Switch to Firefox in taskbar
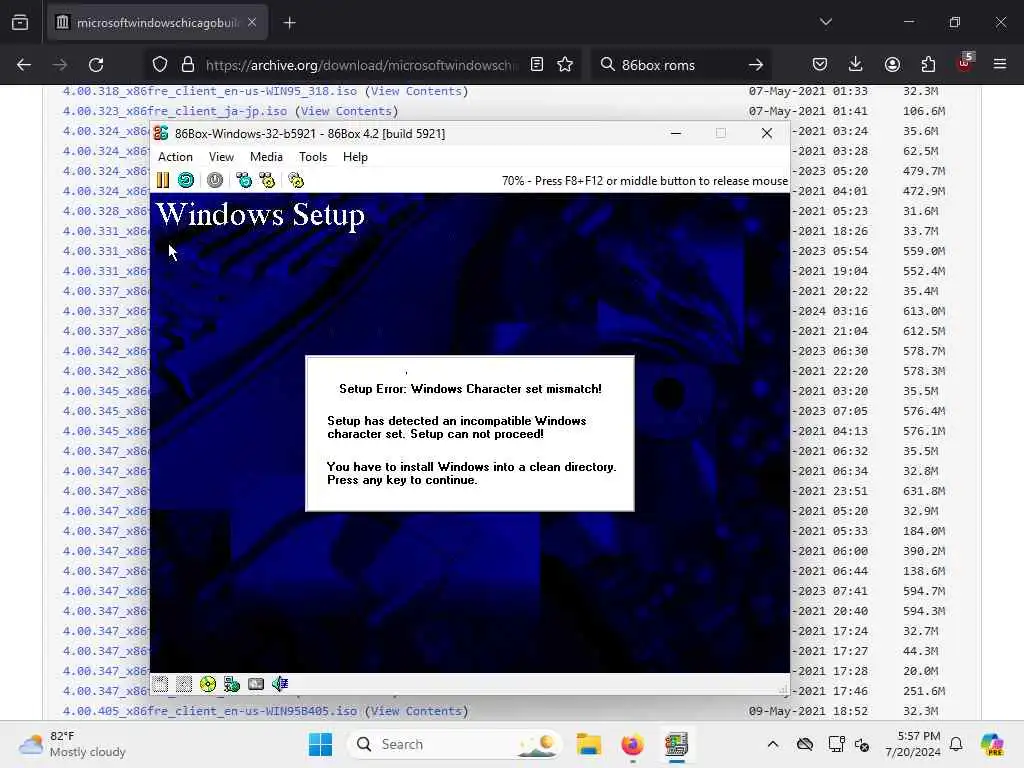This screenshot has height=768, width=1024. (x=632, y=744)
